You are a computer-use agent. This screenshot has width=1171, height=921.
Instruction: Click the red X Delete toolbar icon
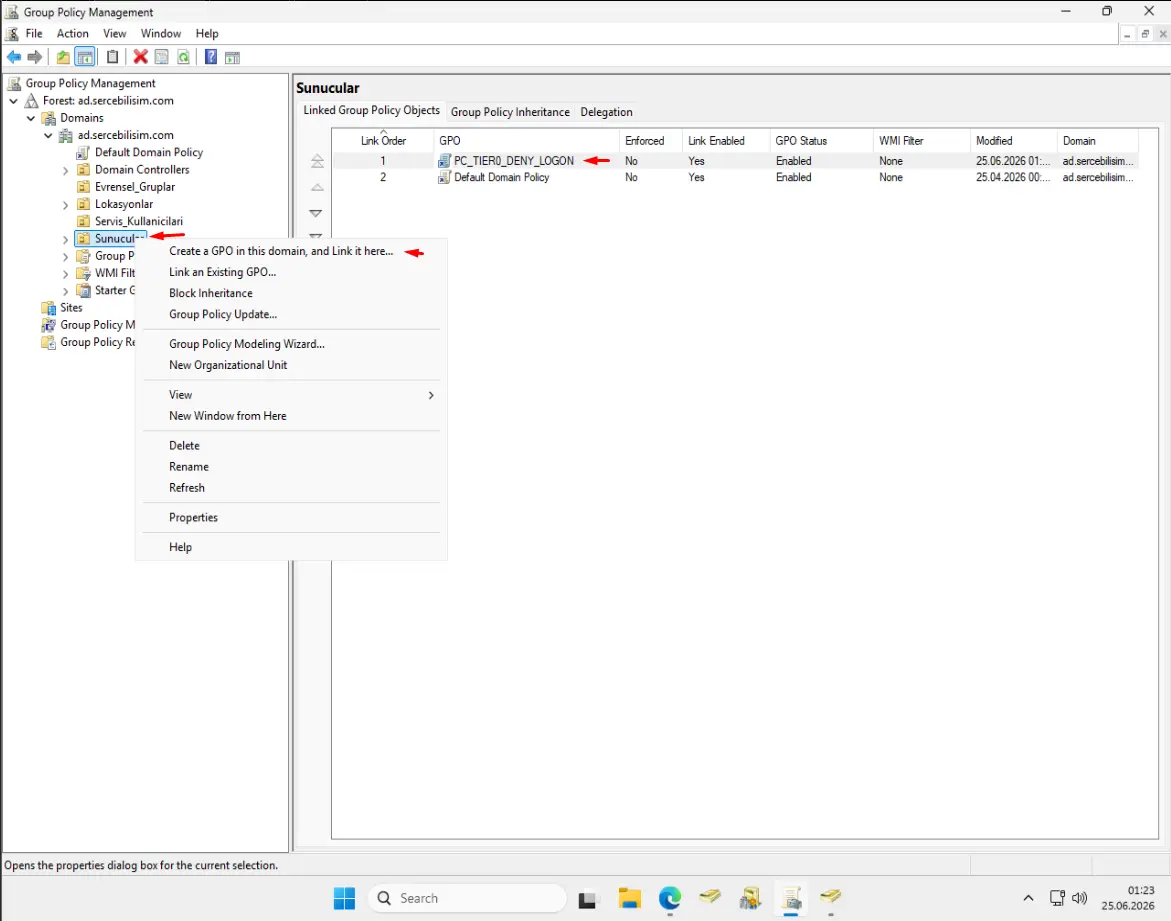[140, 57]
